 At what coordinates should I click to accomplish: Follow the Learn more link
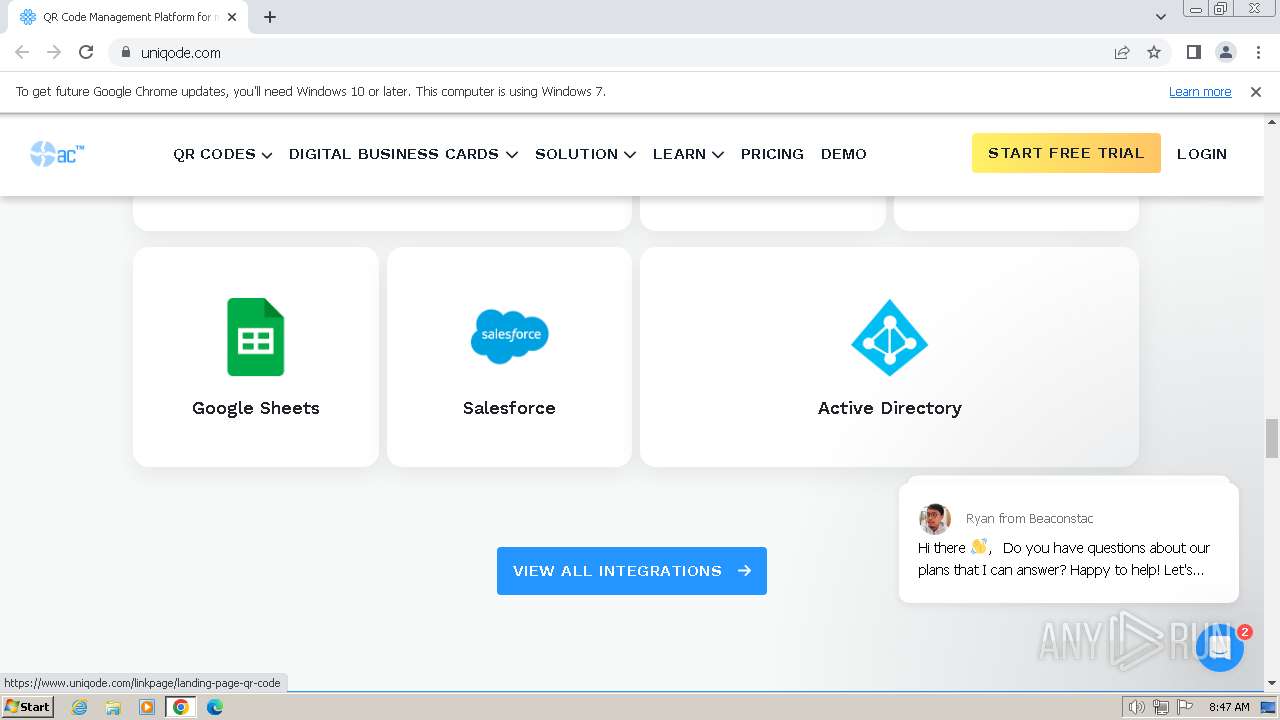[1200, 91]
